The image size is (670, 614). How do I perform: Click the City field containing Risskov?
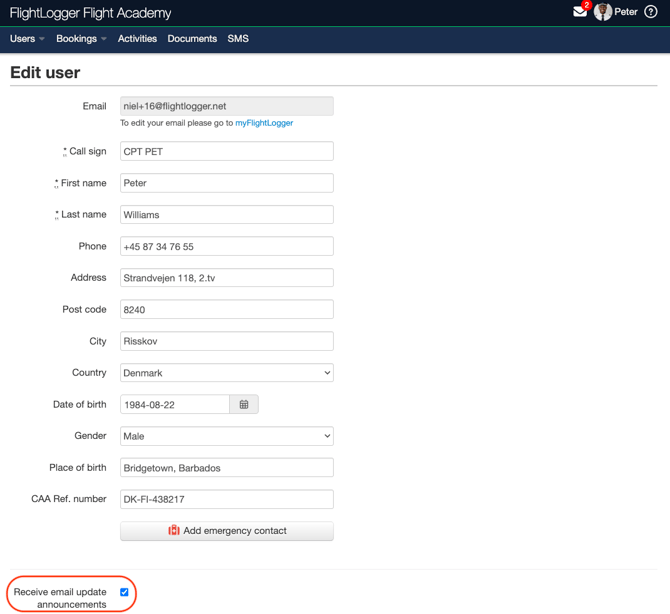226,341
